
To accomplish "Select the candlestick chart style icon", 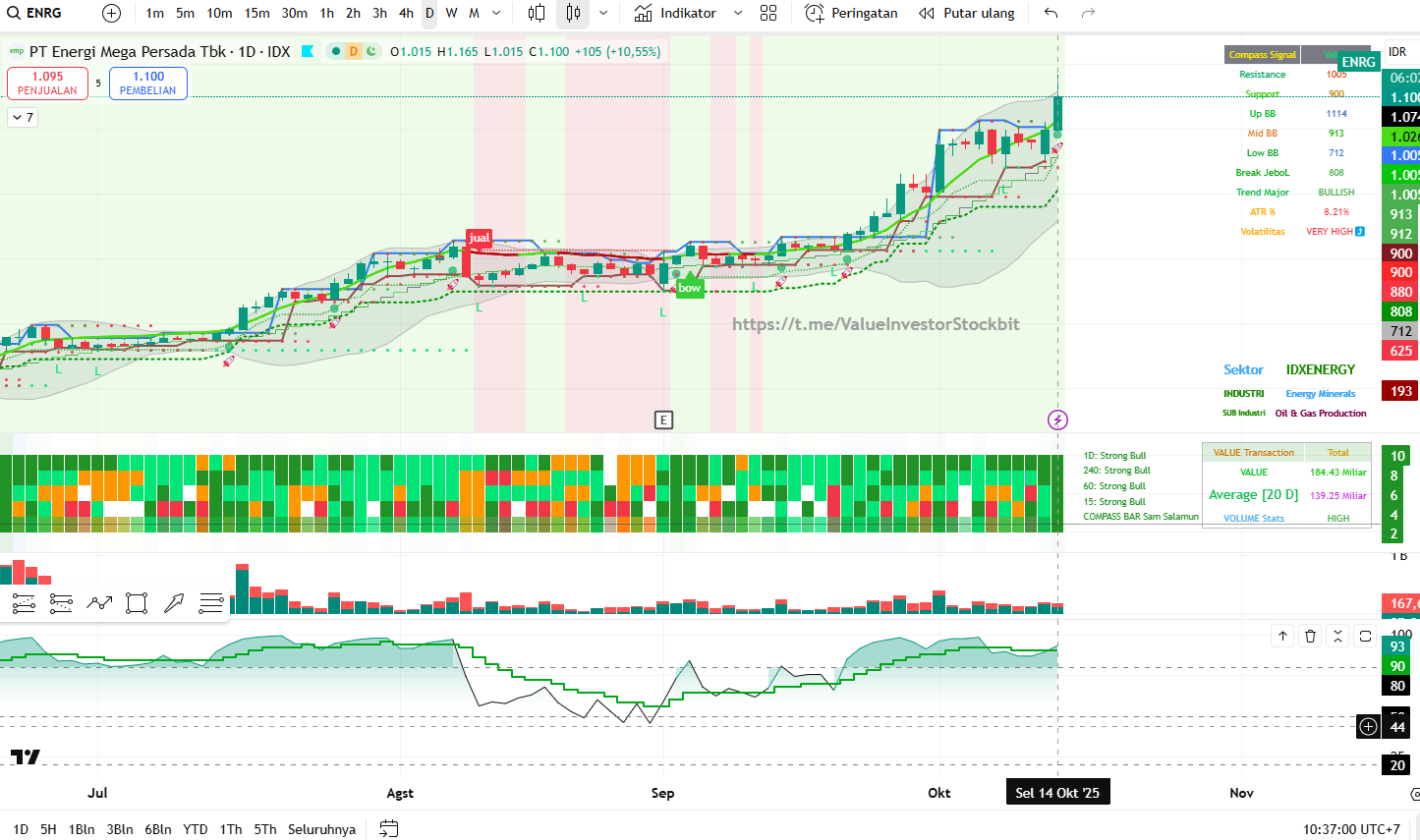I will click(573, 13).
